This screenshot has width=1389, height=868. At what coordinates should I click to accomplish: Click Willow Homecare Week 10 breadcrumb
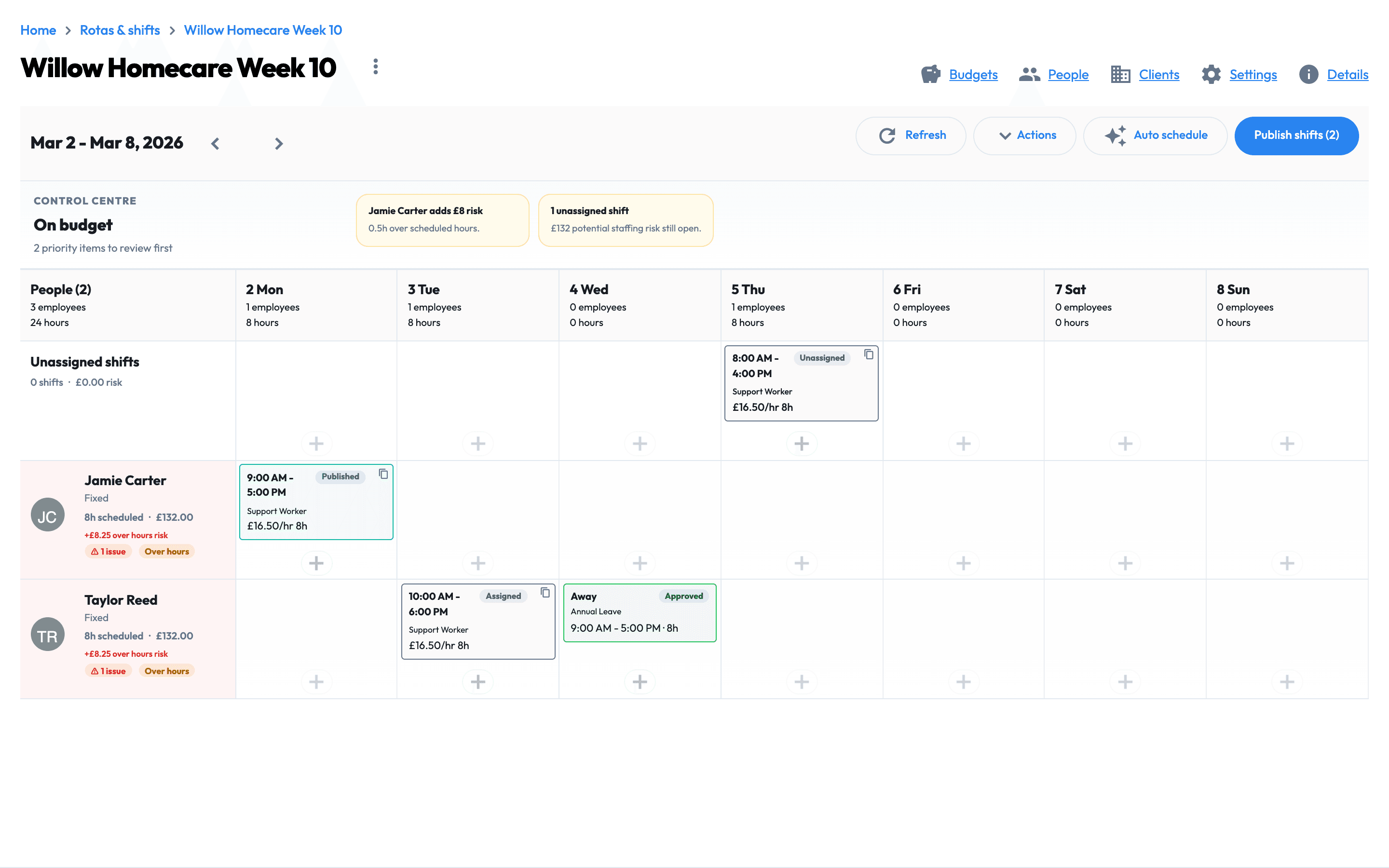tap(263, 30)
